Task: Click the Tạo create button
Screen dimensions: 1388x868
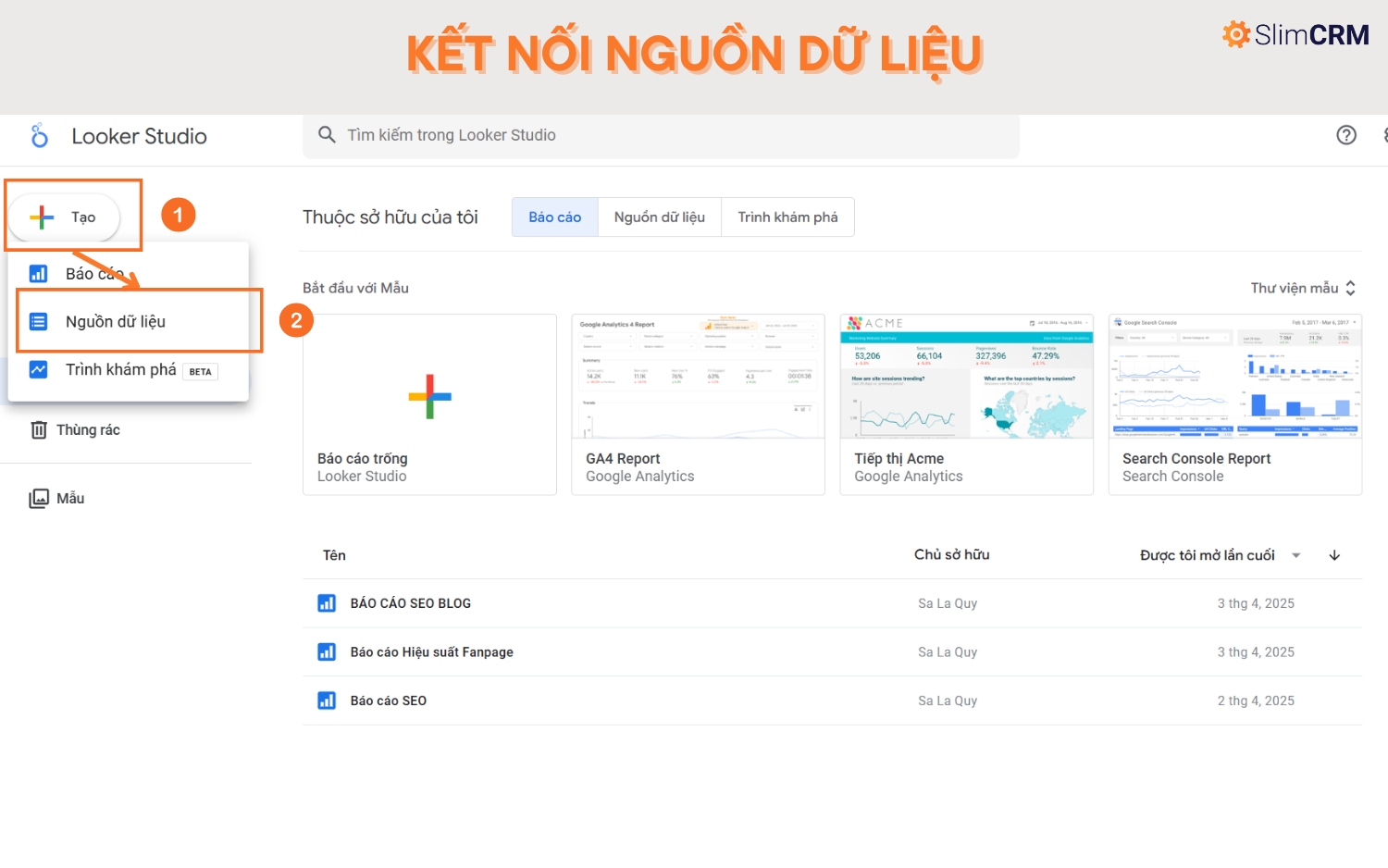Action: point(65,217)
